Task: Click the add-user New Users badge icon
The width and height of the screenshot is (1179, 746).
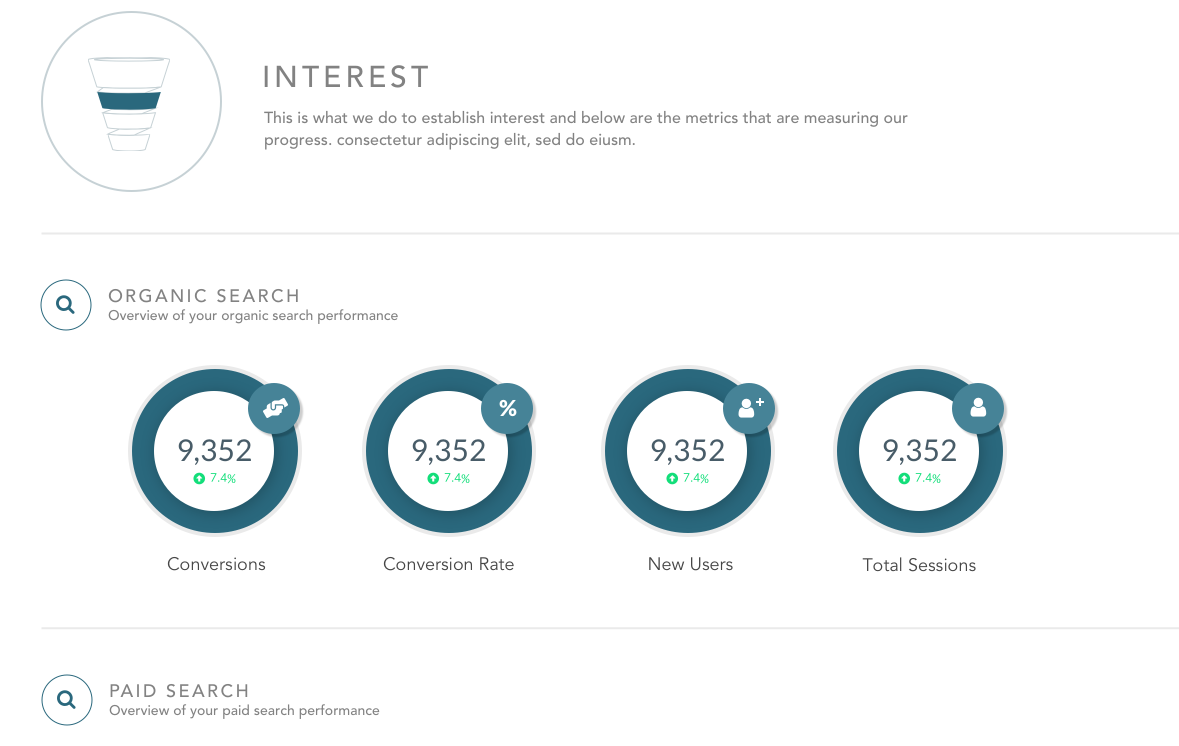Action: tap(749, 408)
